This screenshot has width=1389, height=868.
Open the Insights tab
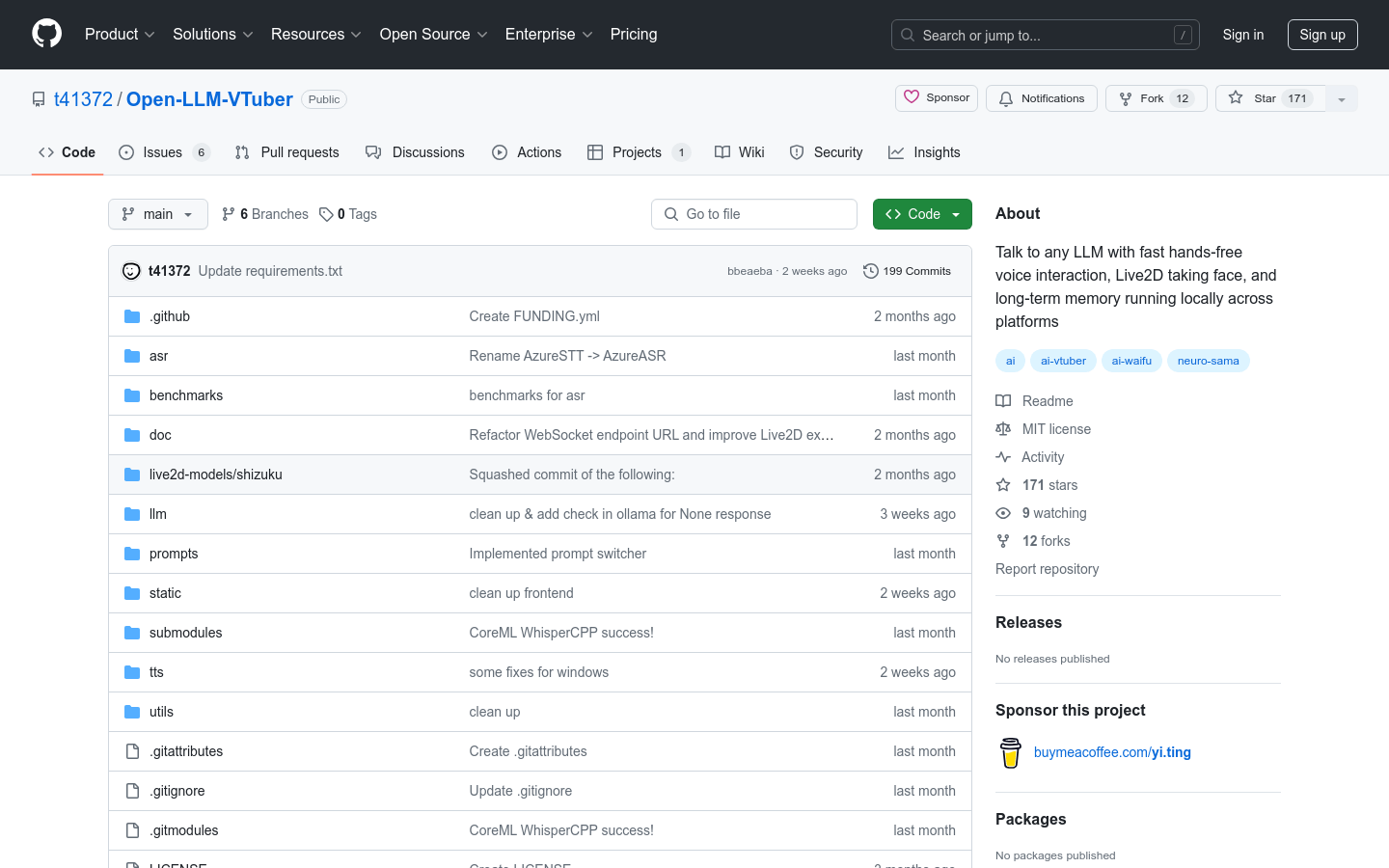[x=924, y=152]
